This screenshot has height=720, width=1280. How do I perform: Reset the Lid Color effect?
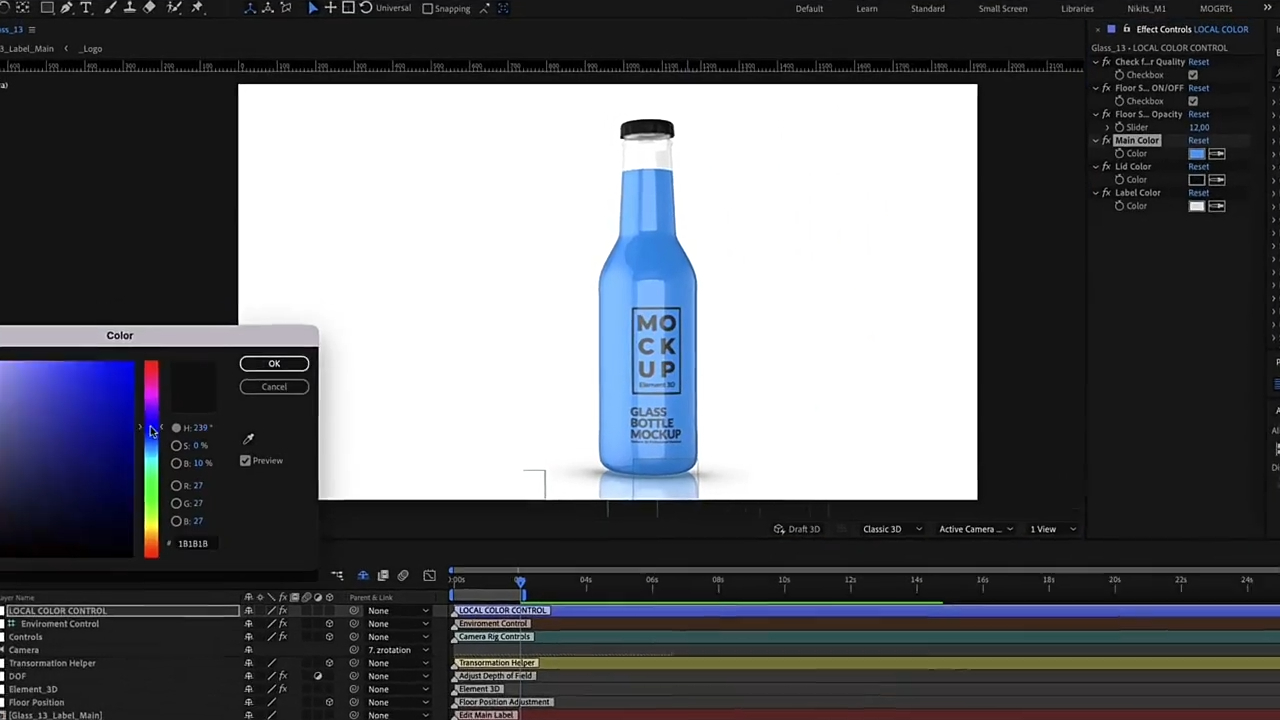pos(1198,167)
